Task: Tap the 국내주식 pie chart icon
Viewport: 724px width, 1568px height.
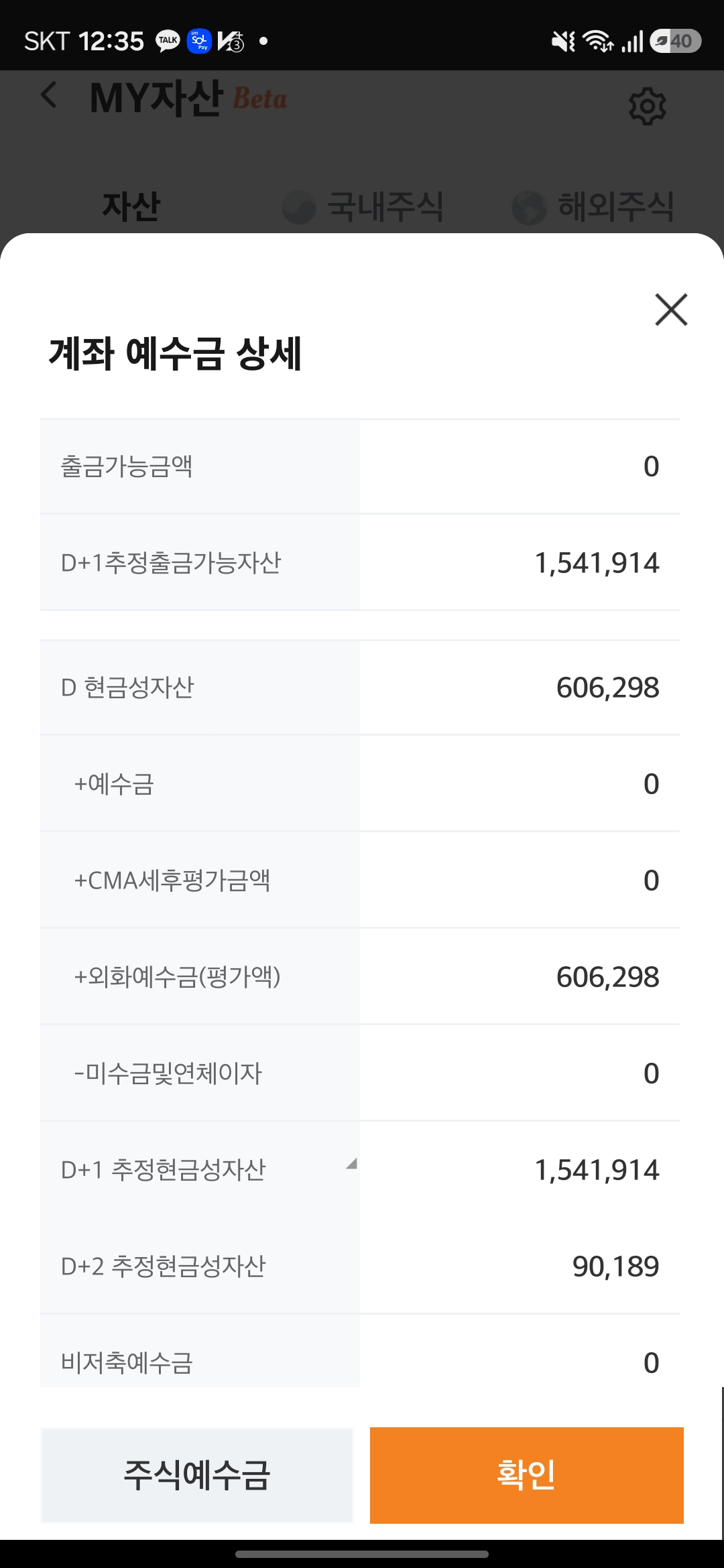Action: click(299, 206)
